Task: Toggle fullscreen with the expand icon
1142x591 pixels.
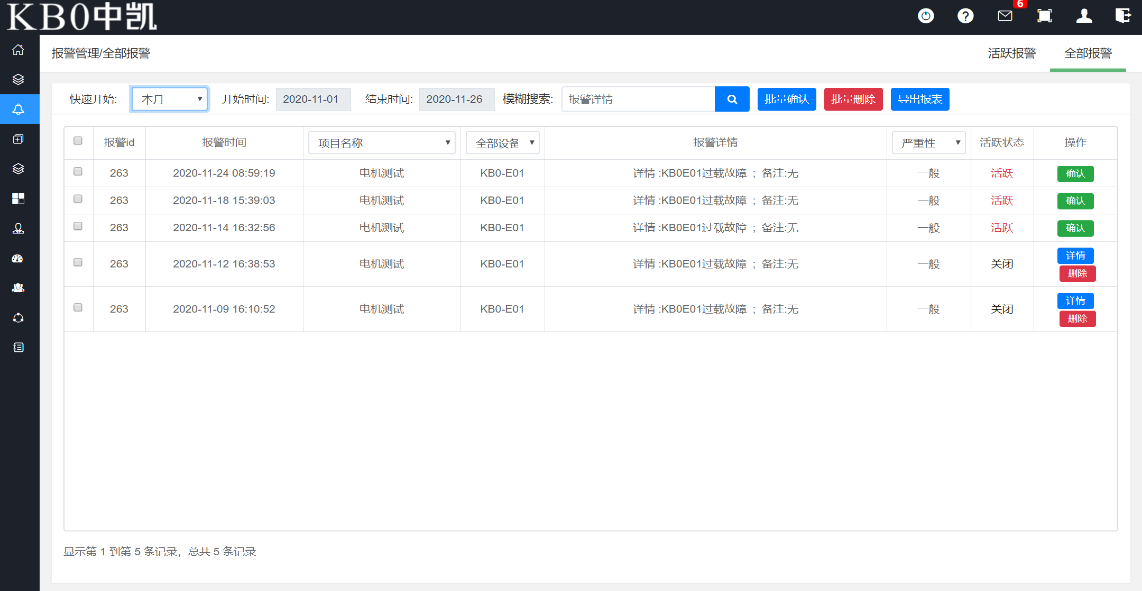Action: [x=1044, y=16]
